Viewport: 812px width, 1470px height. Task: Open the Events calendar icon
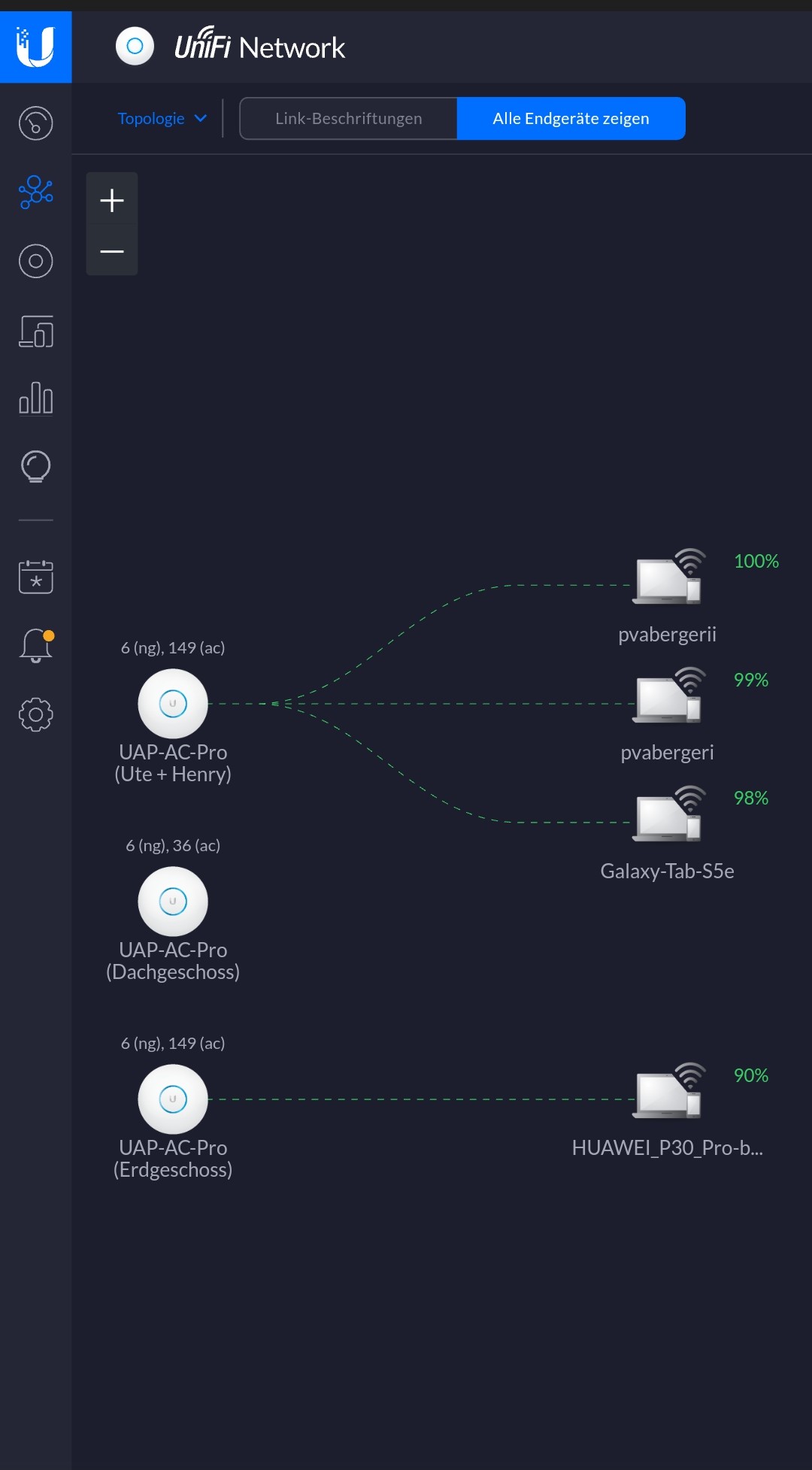coord(35,576)
